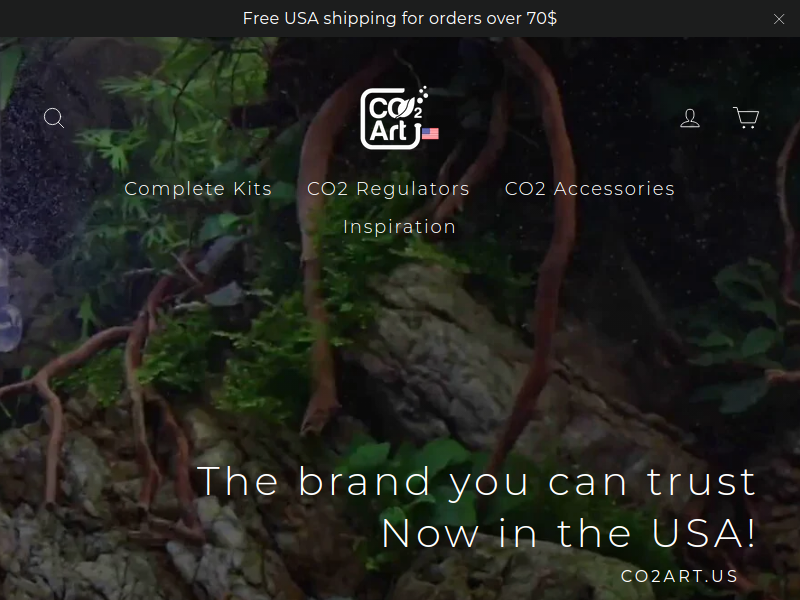Click the CO2ART.US link
Viewport: 800px width, 600px height.
click(679, 576)
